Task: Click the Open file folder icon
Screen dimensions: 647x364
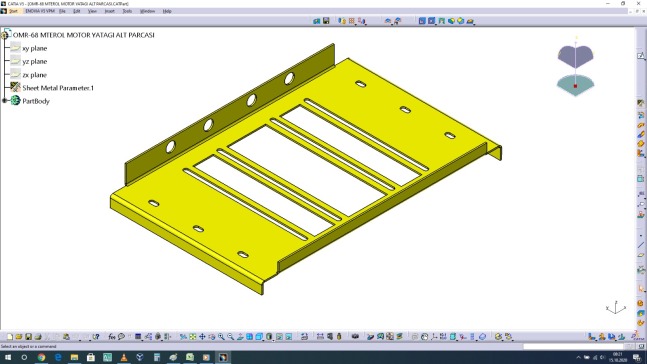Action: pos(19,337)
